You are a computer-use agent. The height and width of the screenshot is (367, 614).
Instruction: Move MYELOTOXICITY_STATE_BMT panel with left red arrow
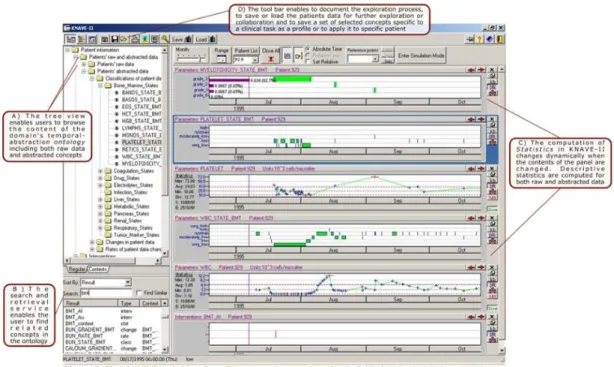[471, 70]
